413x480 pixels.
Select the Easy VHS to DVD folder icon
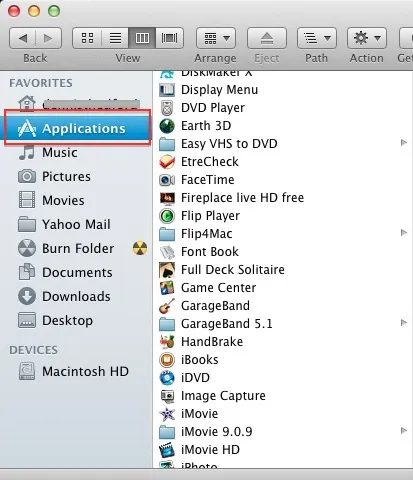[167, 144]
